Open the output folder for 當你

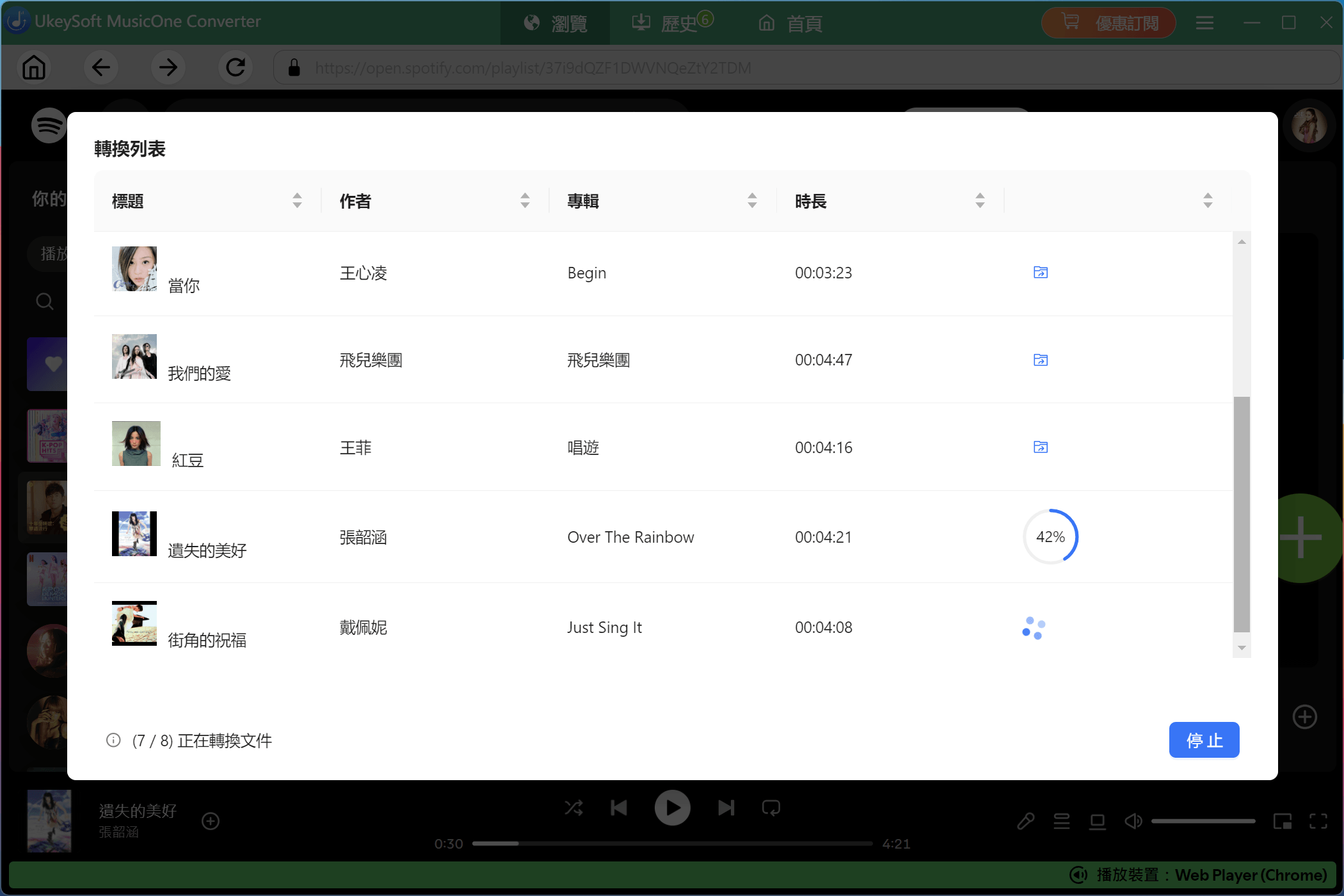coord(1040,272)
